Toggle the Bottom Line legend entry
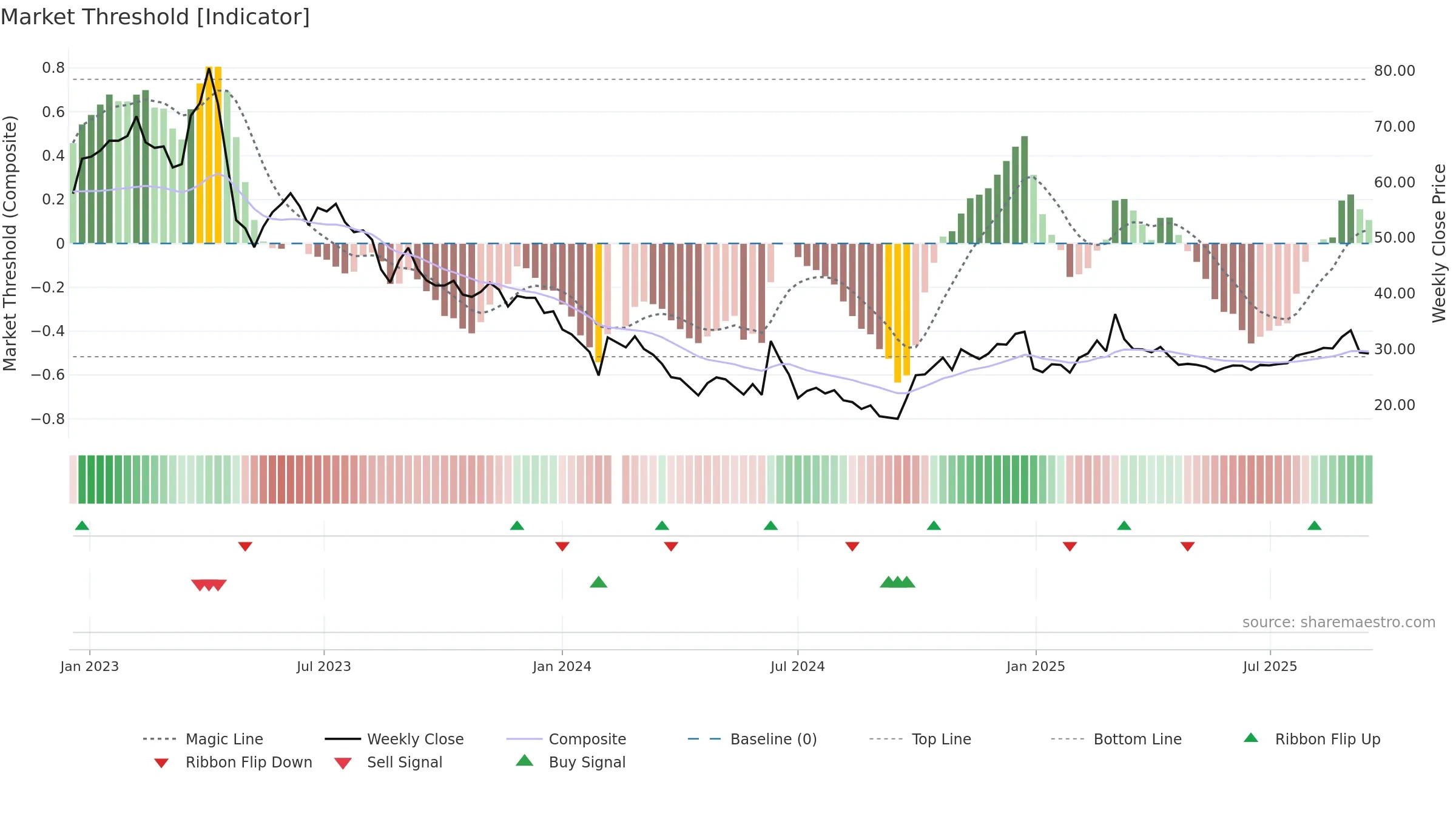The width and height of the screenshot is (1456, 819). [1116, 739]
